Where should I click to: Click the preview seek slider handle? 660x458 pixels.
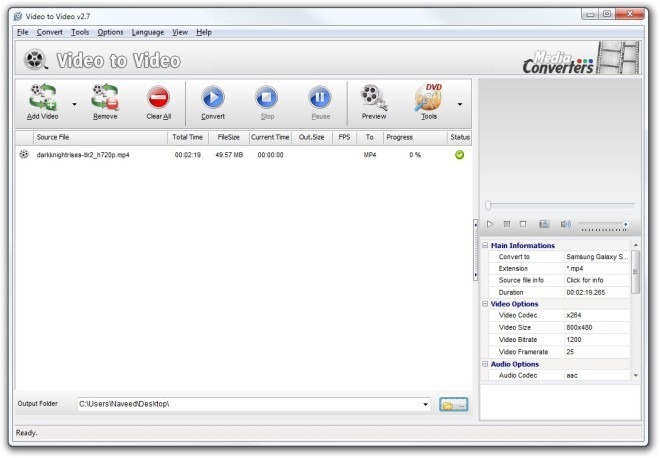[x=488, y=205]
